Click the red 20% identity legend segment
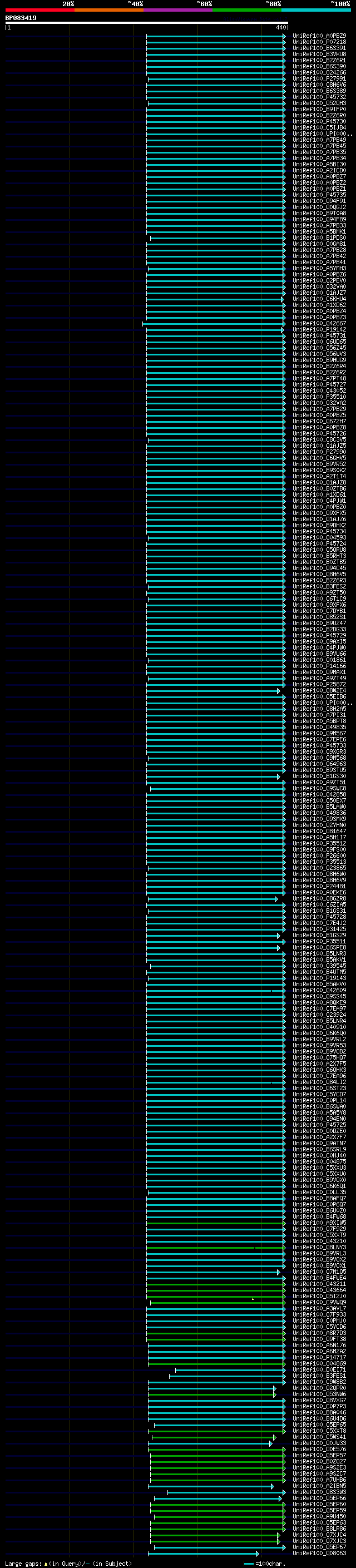 tap(39, 10)
